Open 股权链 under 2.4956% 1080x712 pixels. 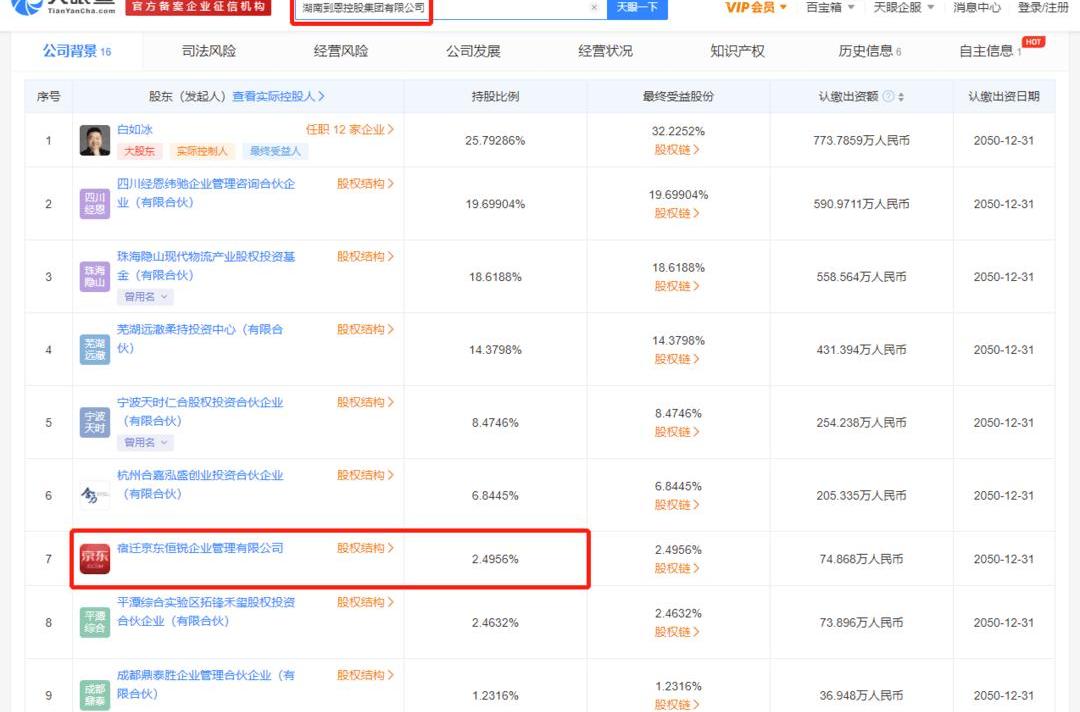click(677, 569)
